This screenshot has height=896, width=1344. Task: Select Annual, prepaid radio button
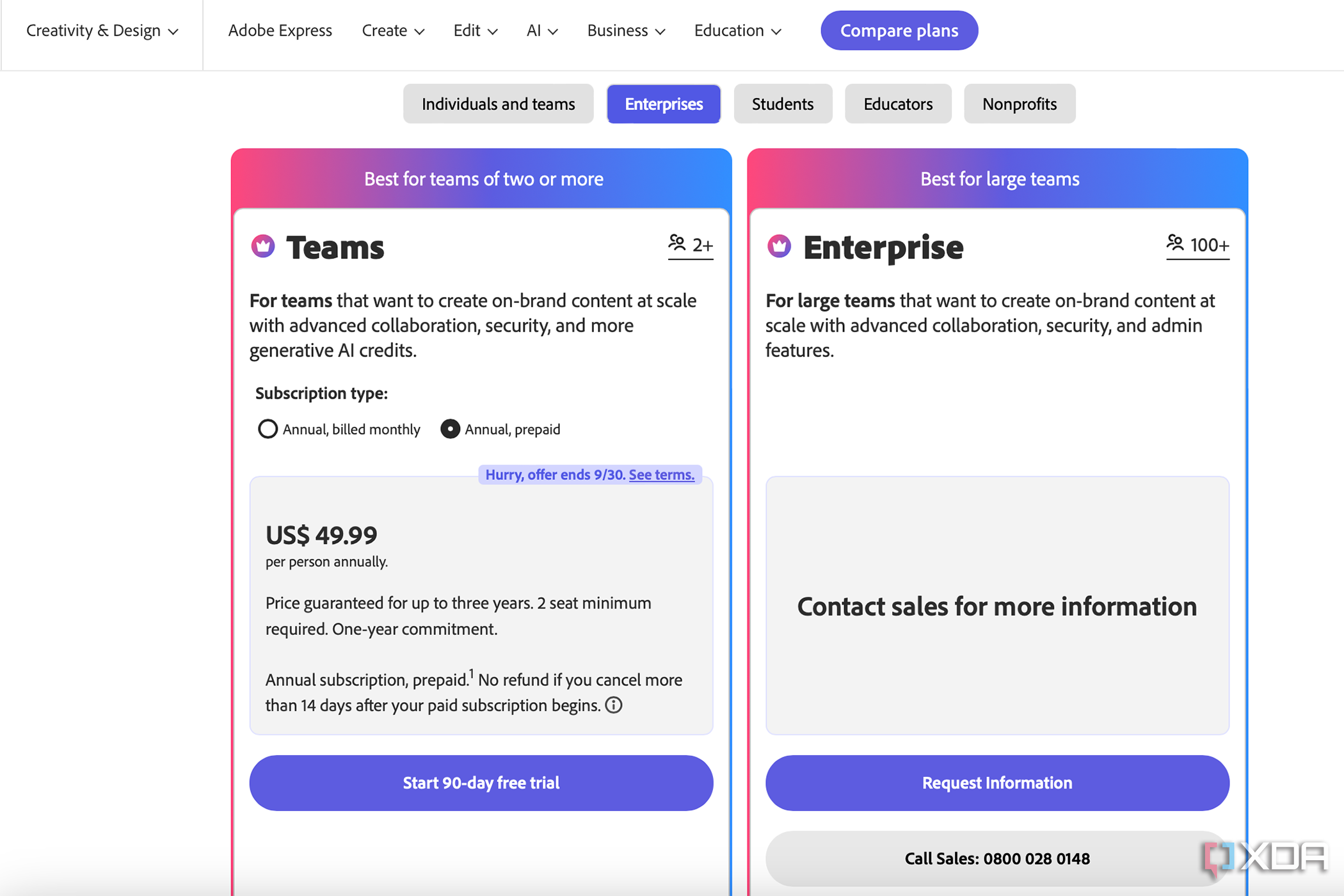pos(452,429)
